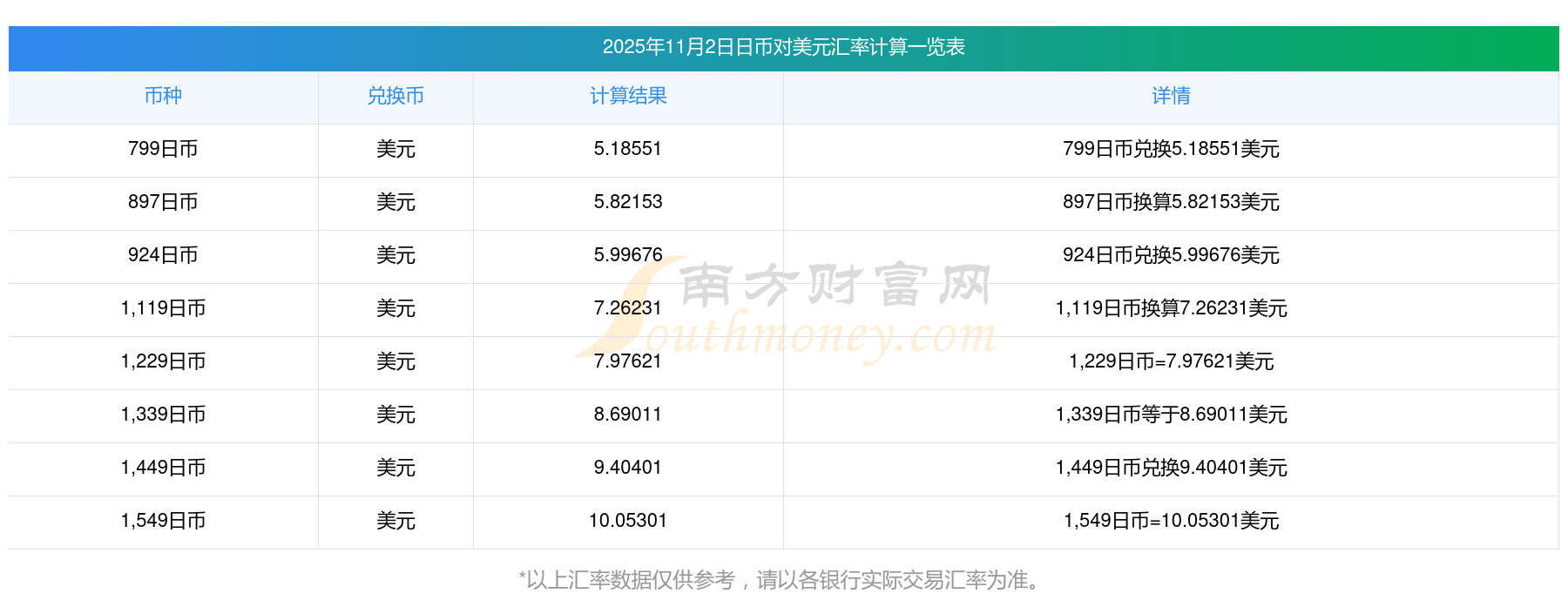
Task: Click the result value 10.05301
Action: (628, 521)
